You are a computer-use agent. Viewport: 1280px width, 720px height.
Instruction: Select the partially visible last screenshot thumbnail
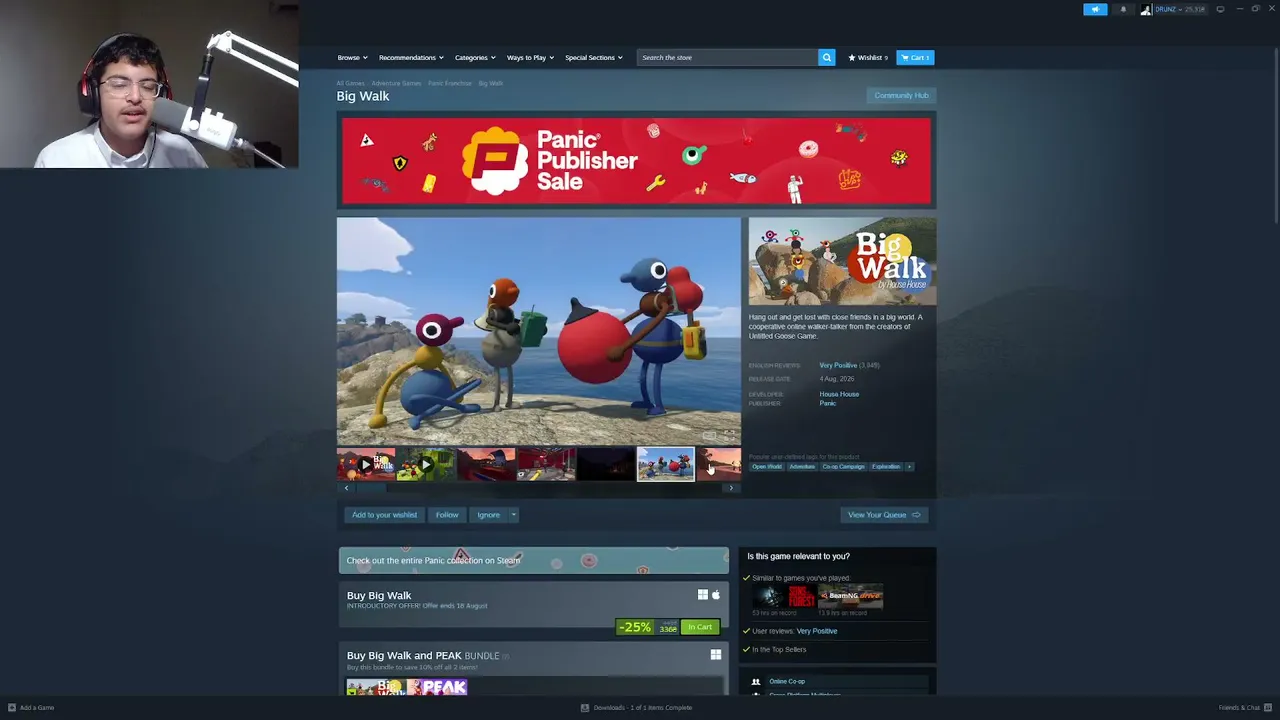[x=719, y=464]
